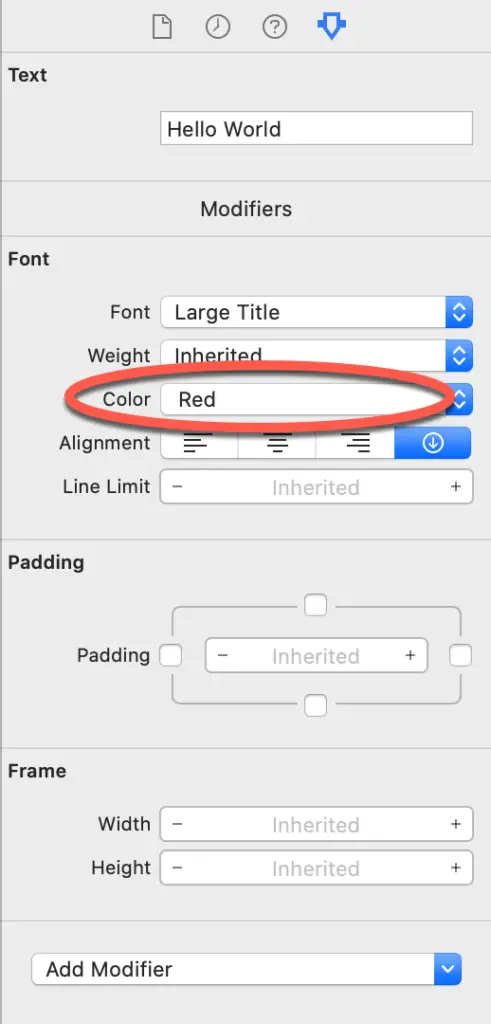Select the inherited alignment arrow icon
This screenshot has width=491, height=1024.
click(x=433, y=443)
